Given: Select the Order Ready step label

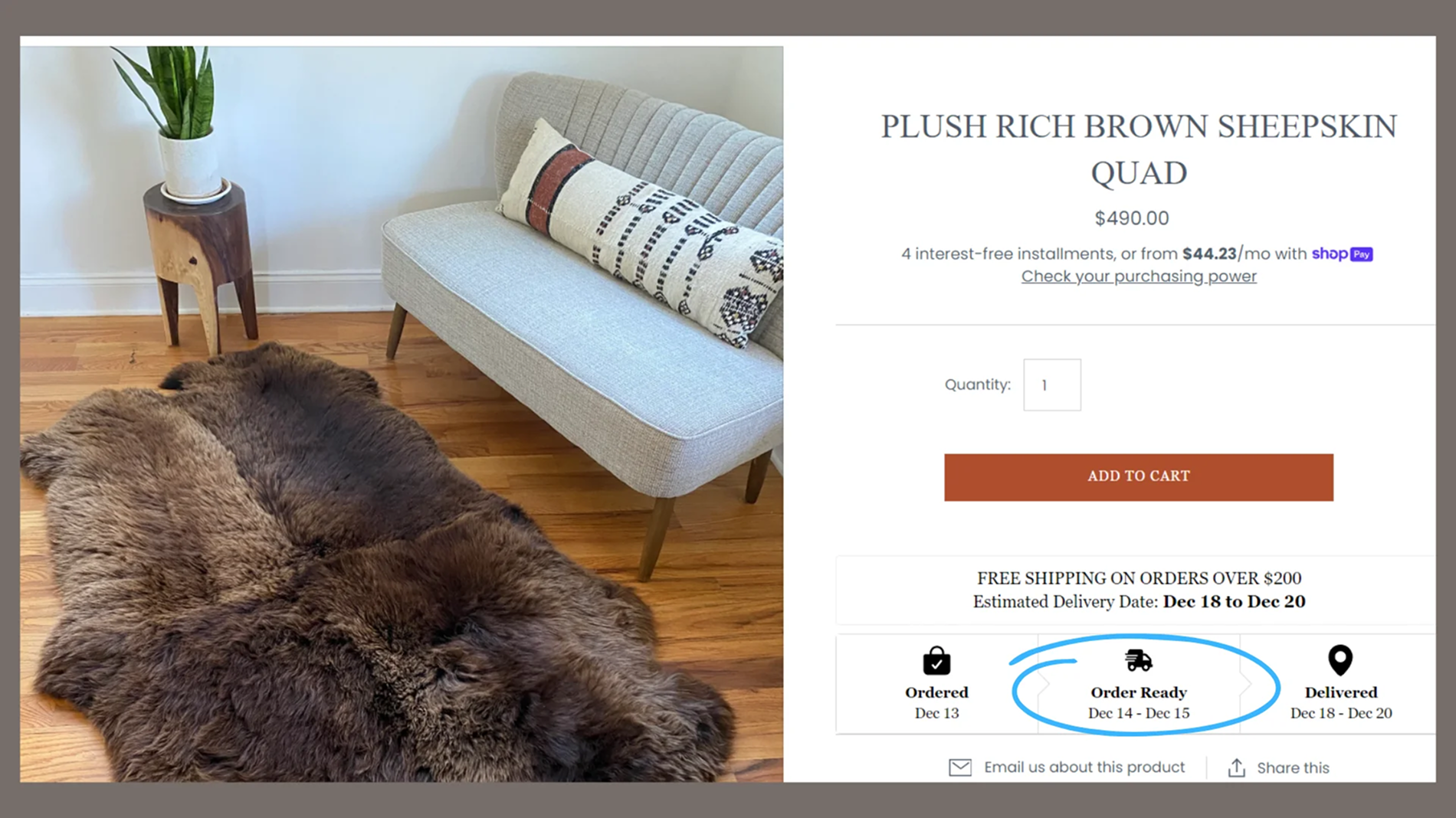Looking at the screenshot, I should 1139,692.
